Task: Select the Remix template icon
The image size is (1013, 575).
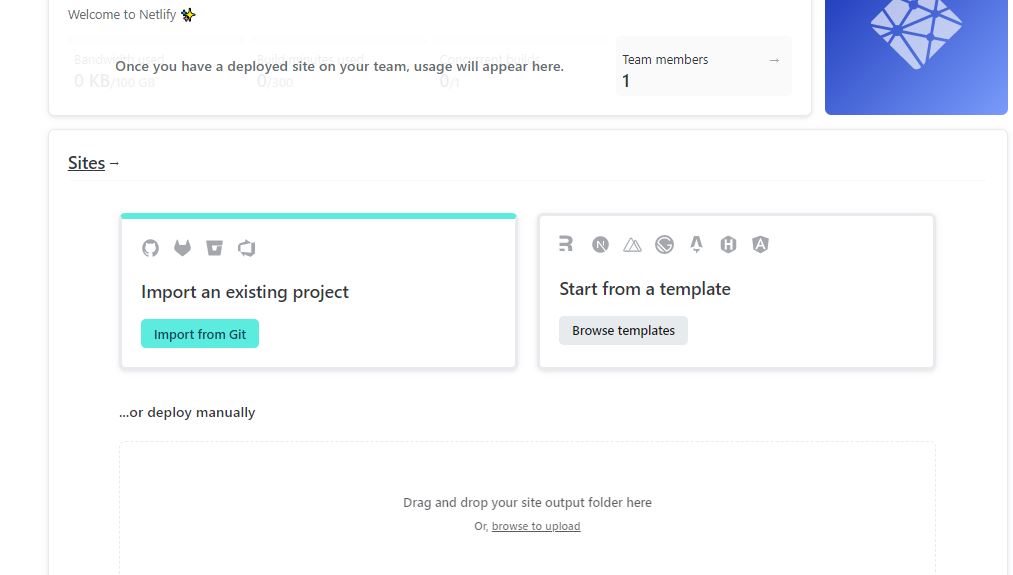Action: pos(566,244)
